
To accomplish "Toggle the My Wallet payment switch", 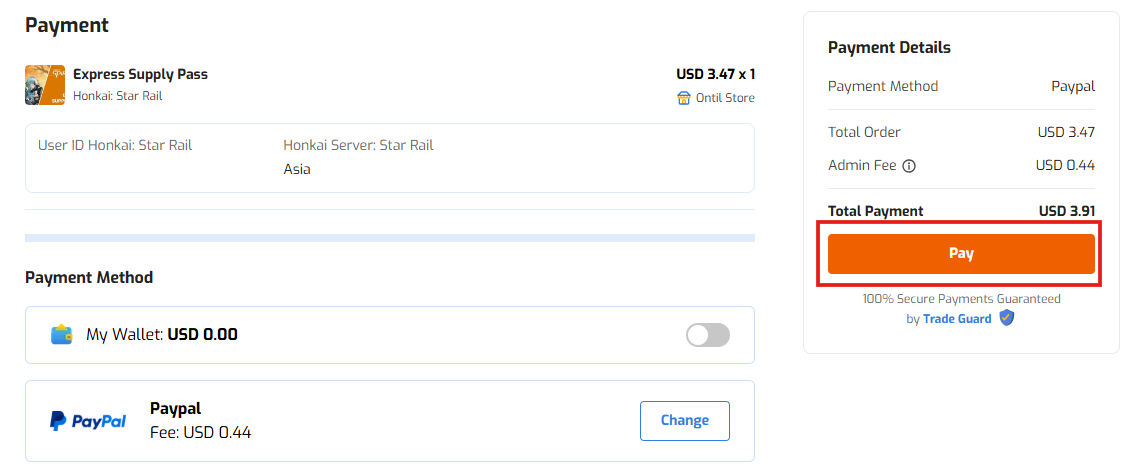I will [x=708, y=335].
